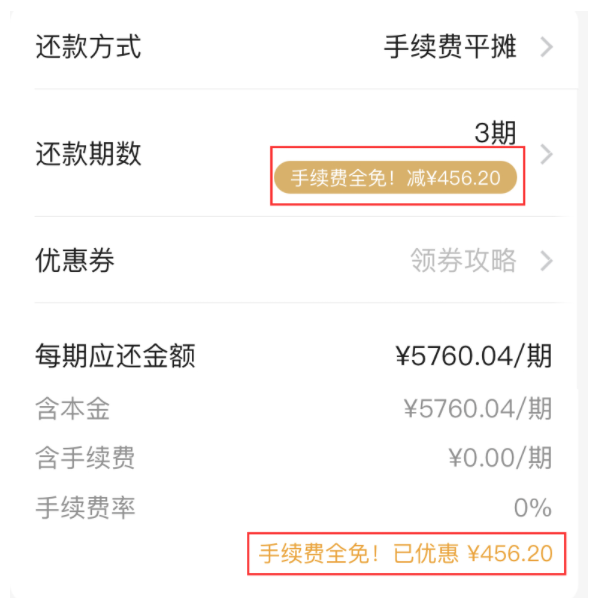Click the 0% fee rate value
Viewport: 598px width, 598px height.
[533, 508]
